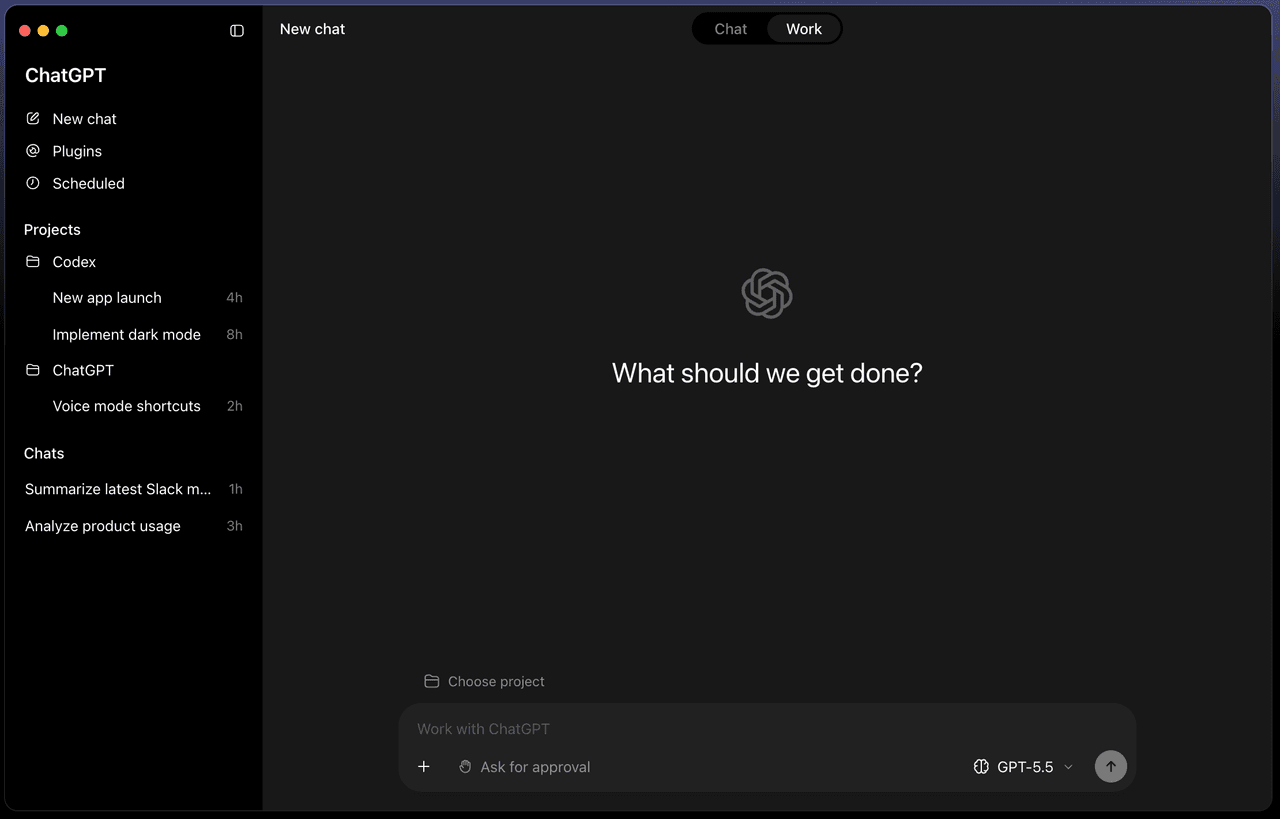Click the 3h timestamp of Analyze product usage
Screen dimensions: 1280x819
234,526
